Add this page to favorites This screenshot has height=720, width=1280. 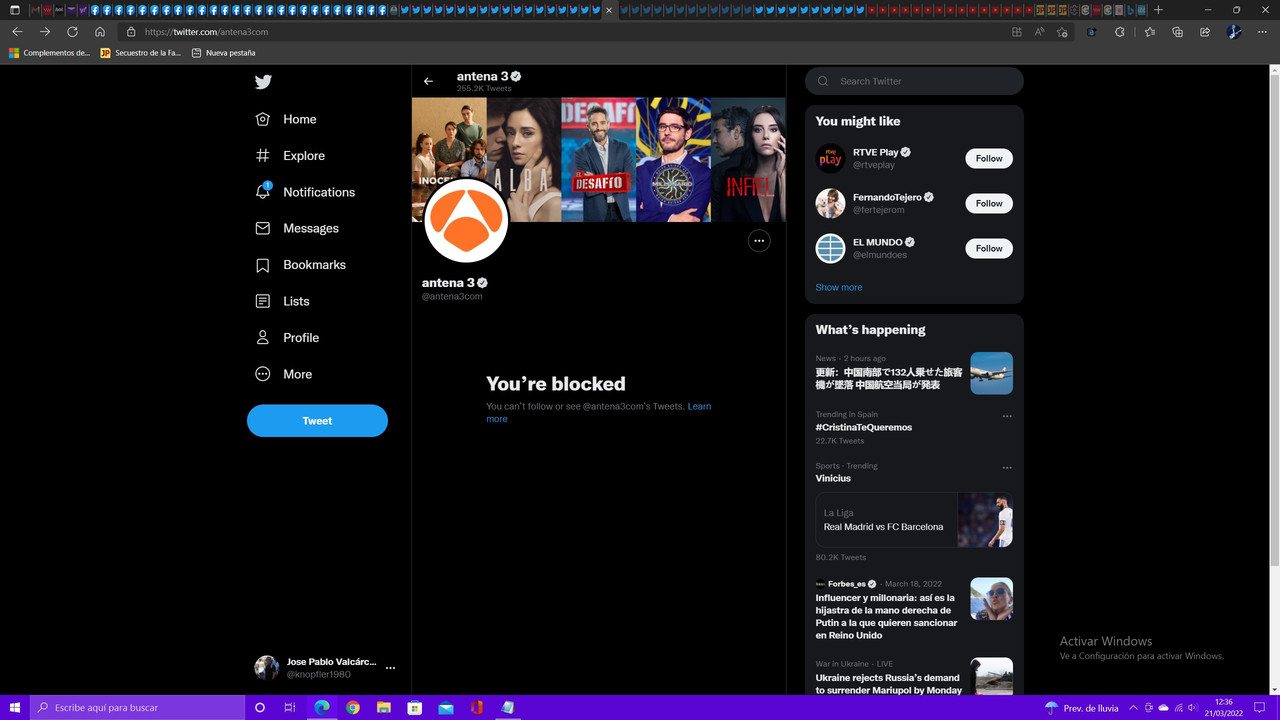tap(1062, 32)
